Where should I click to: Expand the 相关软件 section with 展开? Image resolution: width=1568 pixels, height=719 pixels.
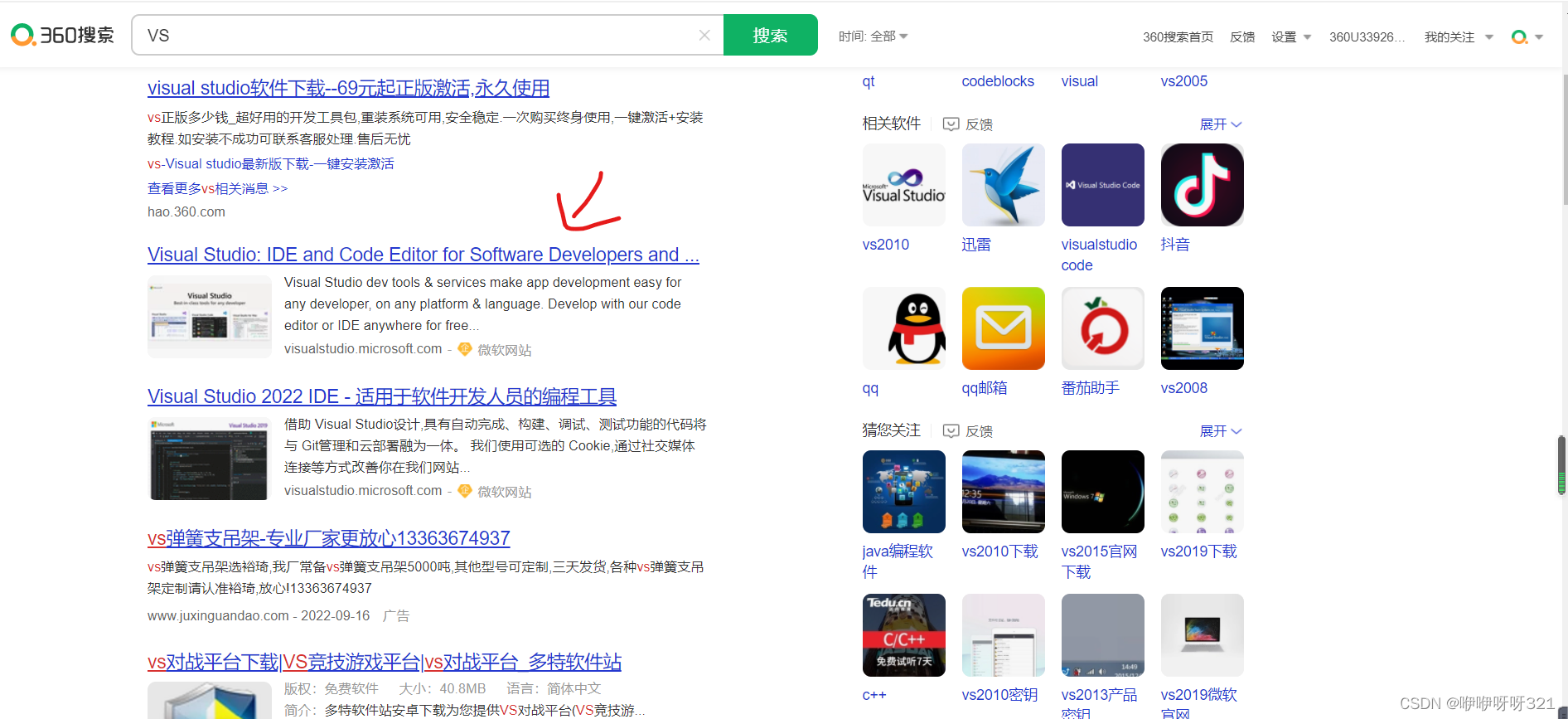click(1221, 124)
